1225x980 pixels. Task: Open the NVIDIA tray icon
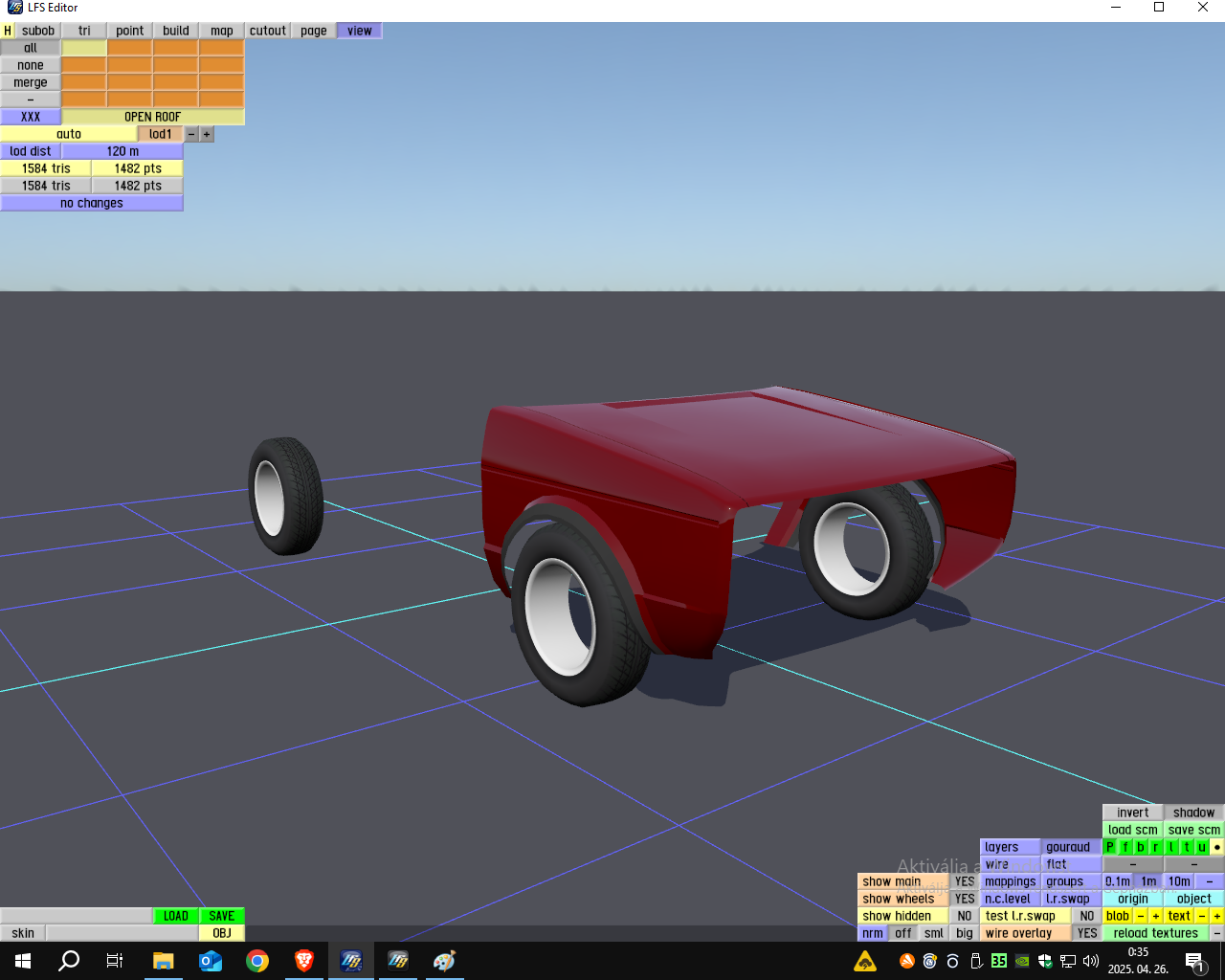[1022, 961]
